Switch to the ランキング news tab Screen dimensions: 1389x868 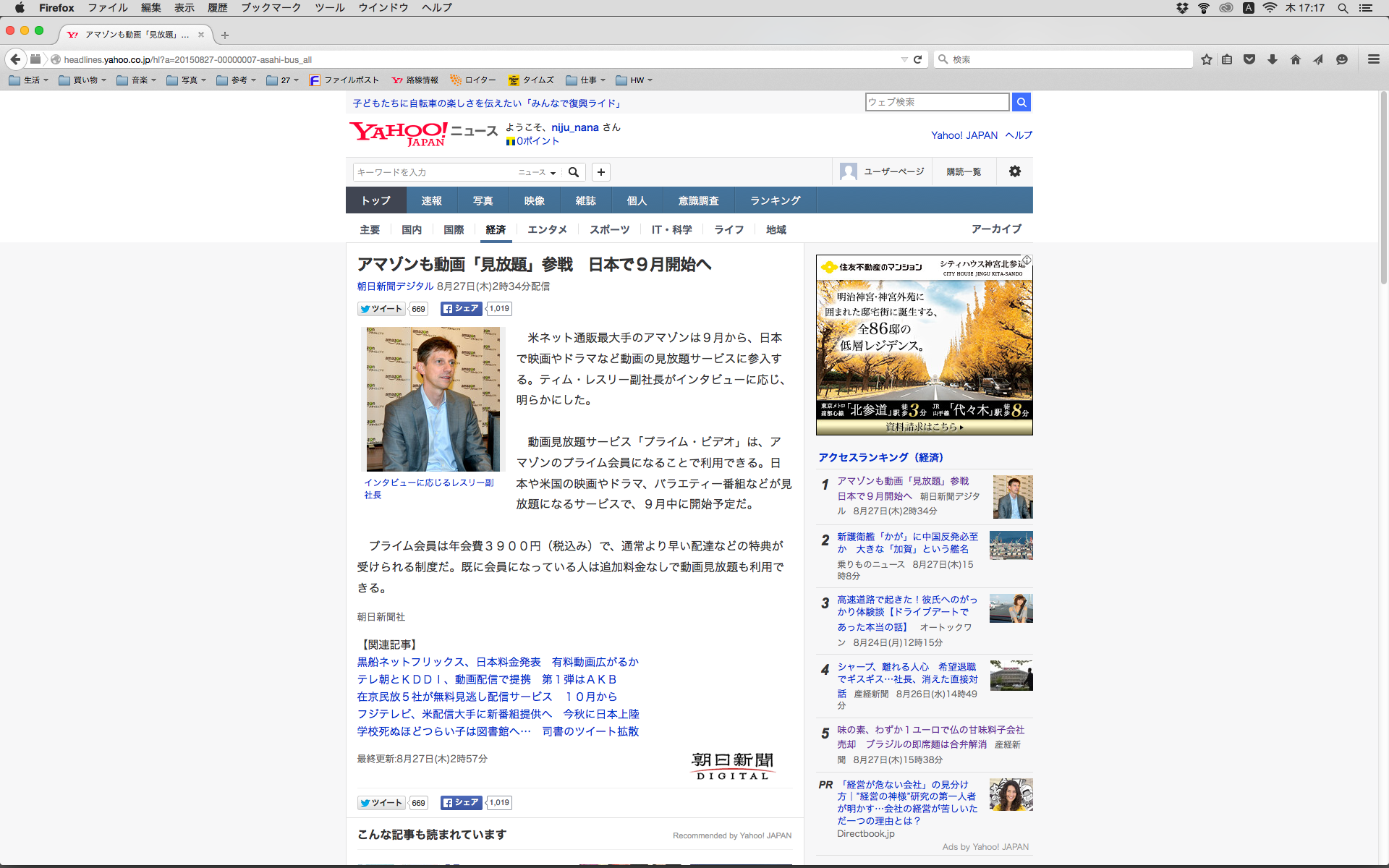[775, 200]
